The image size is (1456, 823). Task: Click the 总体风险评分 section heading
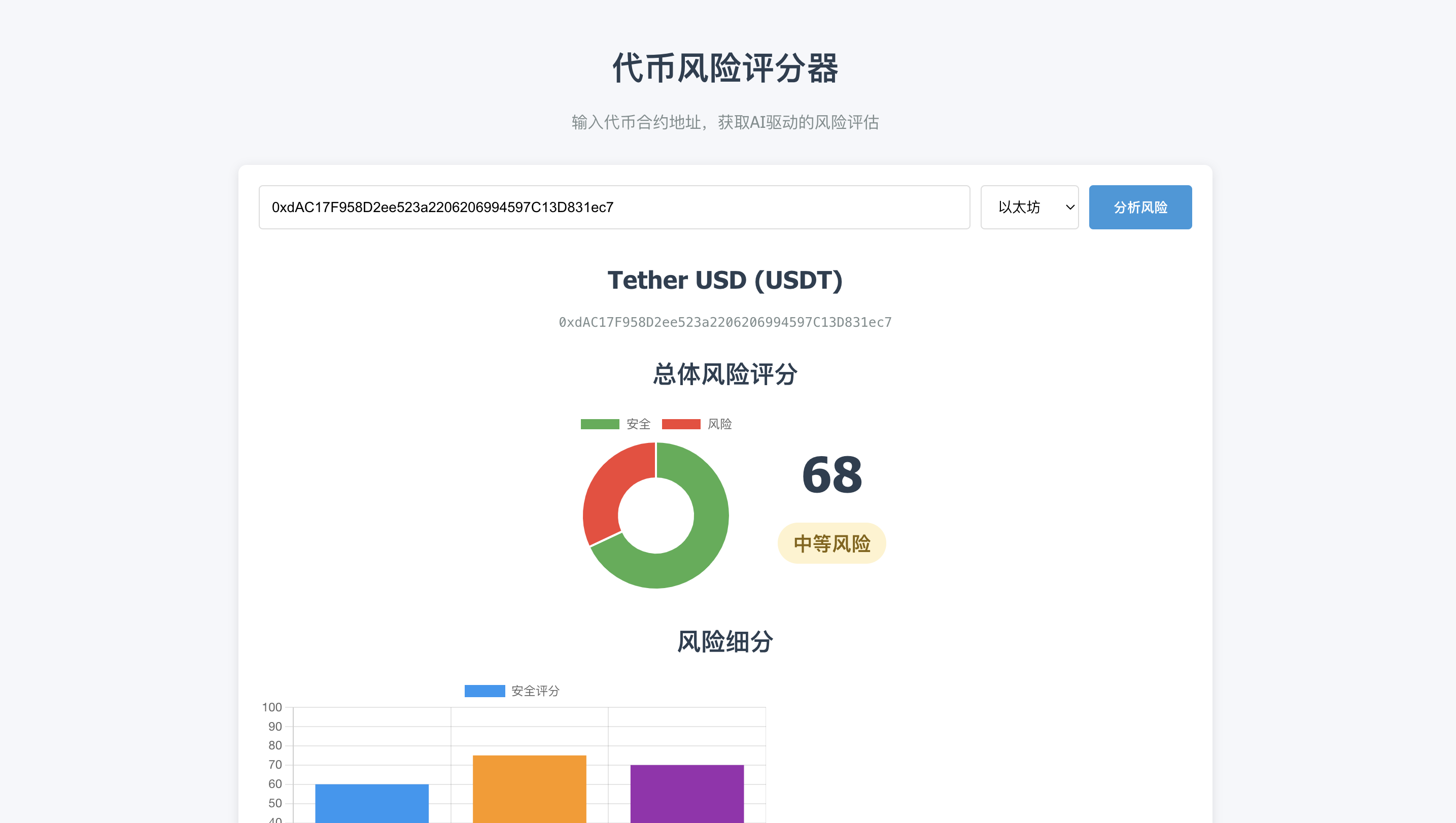coord(724,374)
